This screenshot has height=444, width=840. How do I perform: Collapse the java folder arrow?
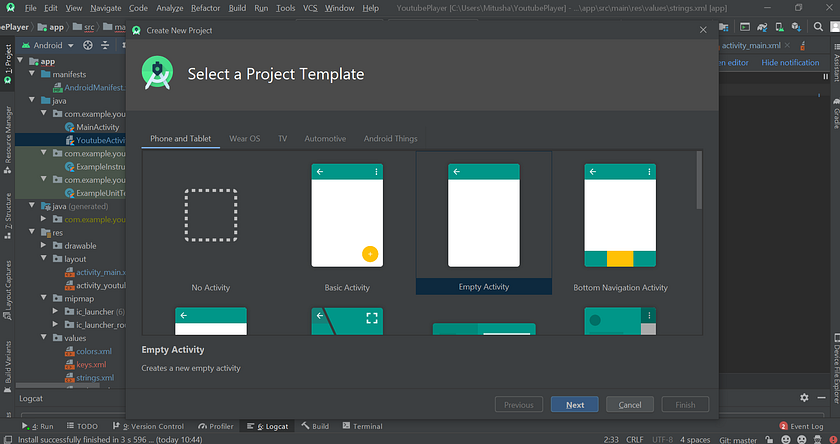pyautogui.click(x=32, y=100)
